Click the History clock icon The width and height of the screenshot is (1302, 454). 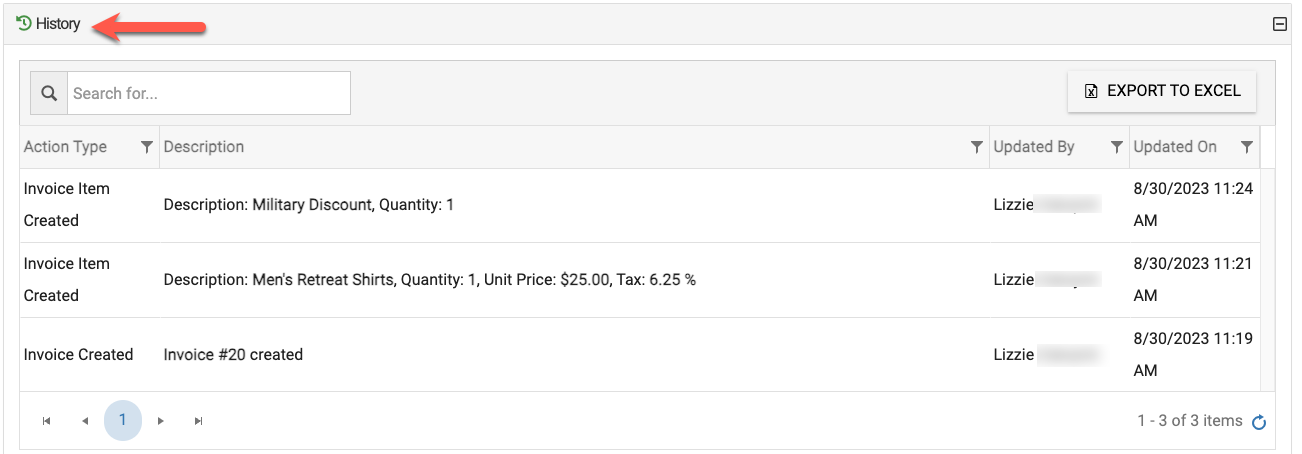[24, 23]
